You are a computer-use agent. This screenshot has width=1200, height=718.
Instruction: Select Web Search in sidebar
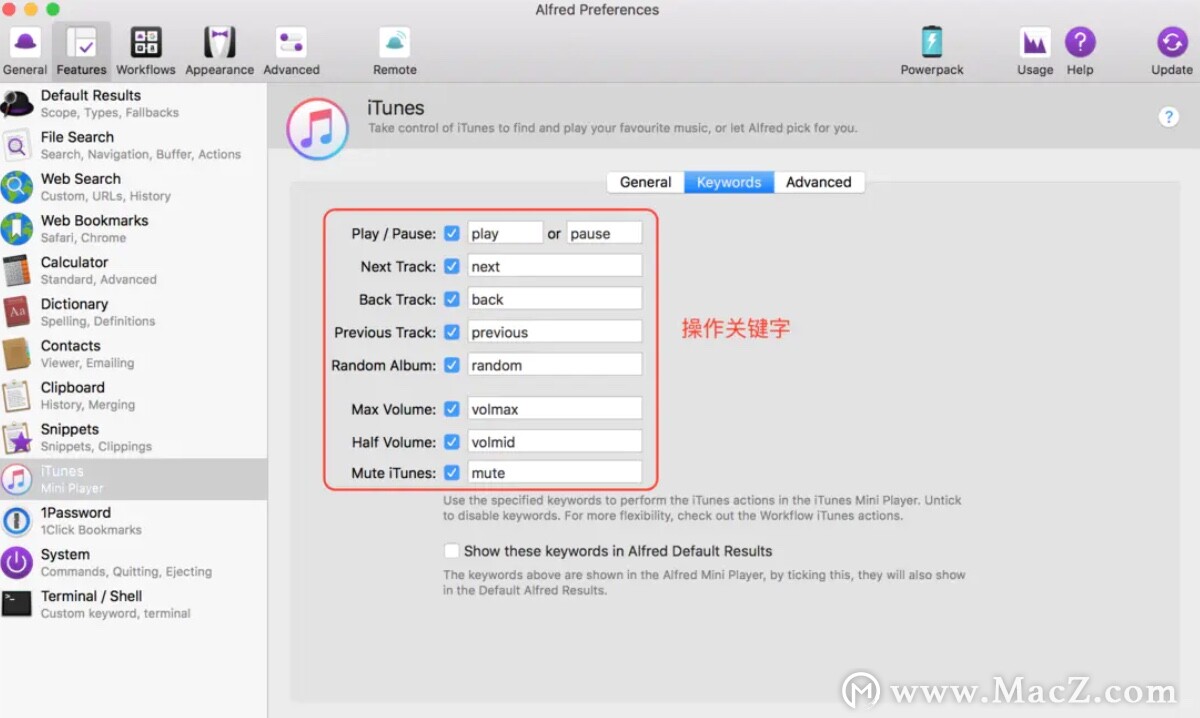click(134, 187)
